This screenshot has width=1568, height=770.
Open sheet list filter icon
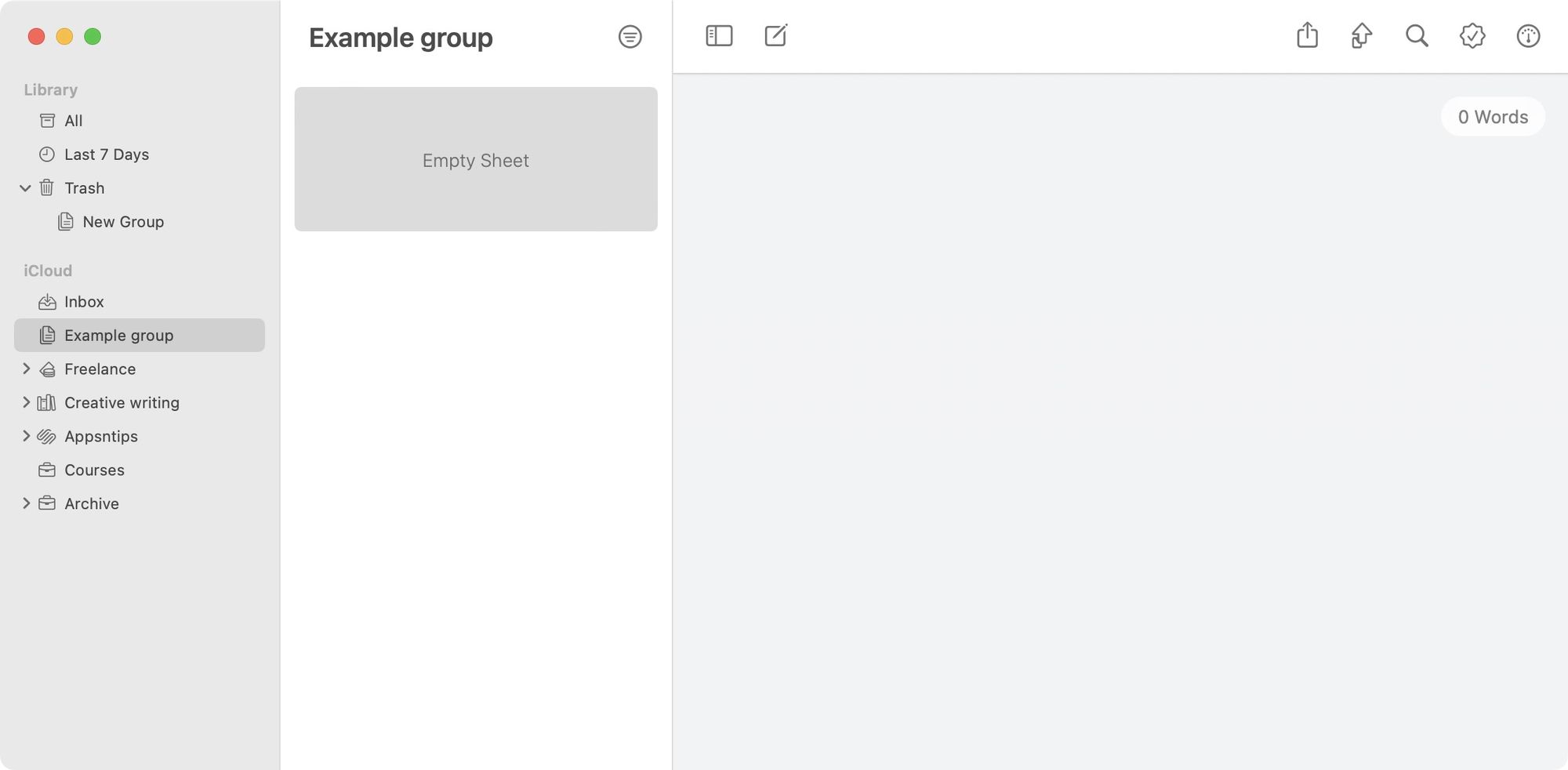(x=630, y=37)
